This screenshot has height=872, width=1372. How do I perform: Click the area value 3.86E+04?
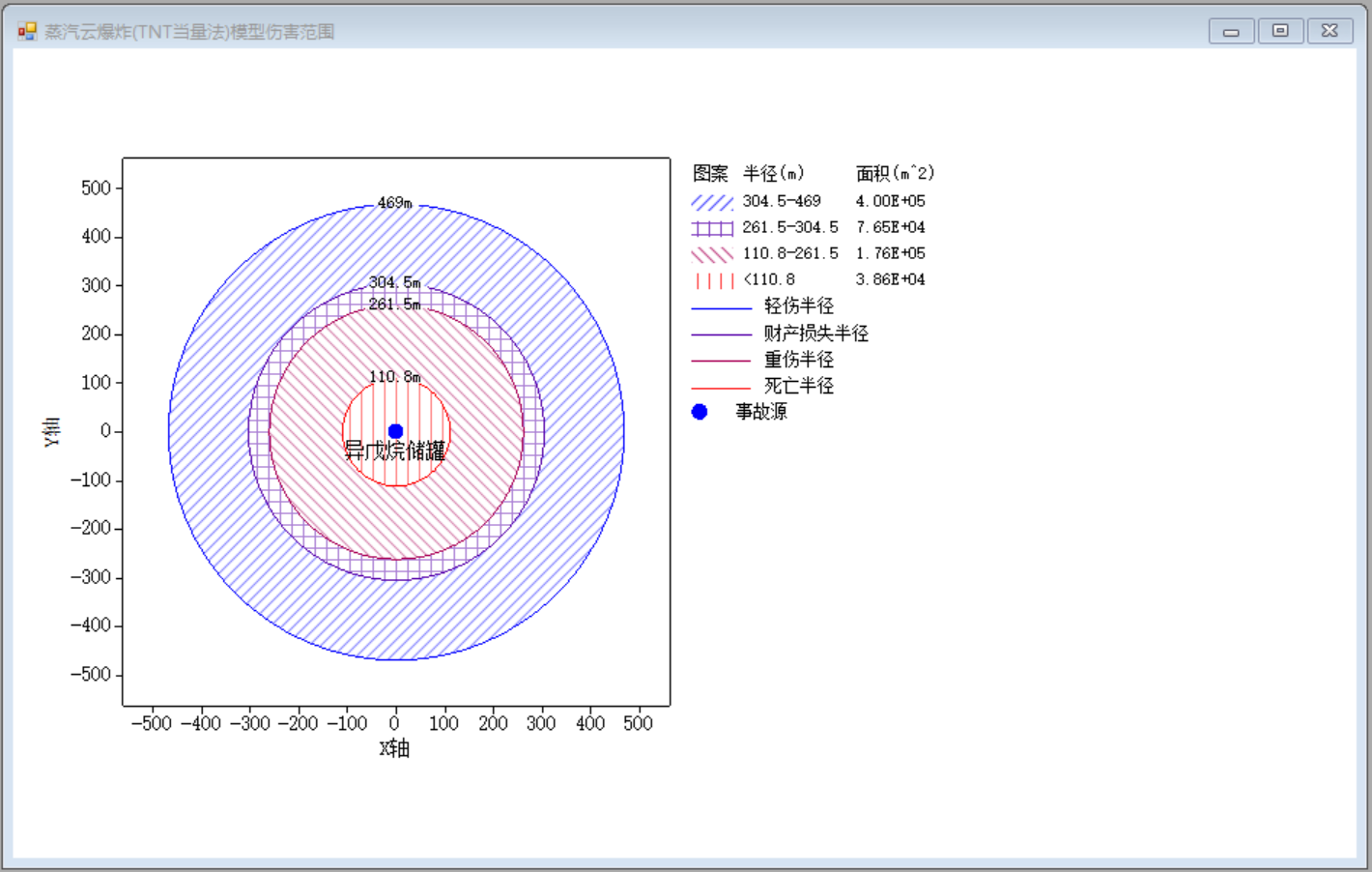click(890, 279)
